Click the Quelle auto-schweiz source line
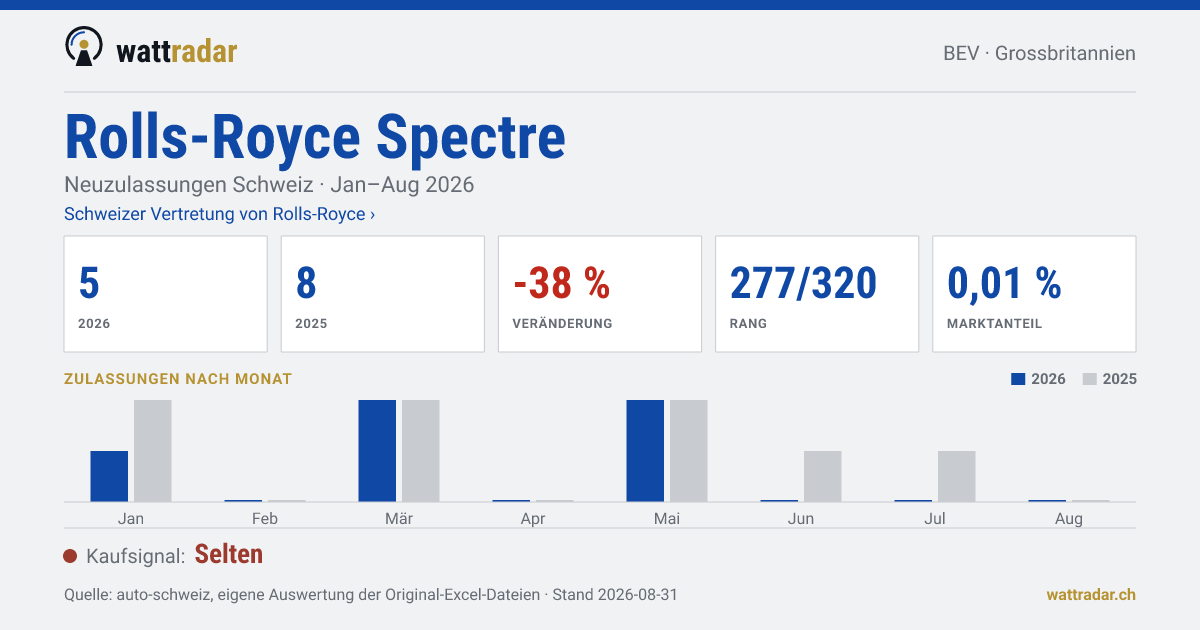1200x630 pixels. point(371,594)
